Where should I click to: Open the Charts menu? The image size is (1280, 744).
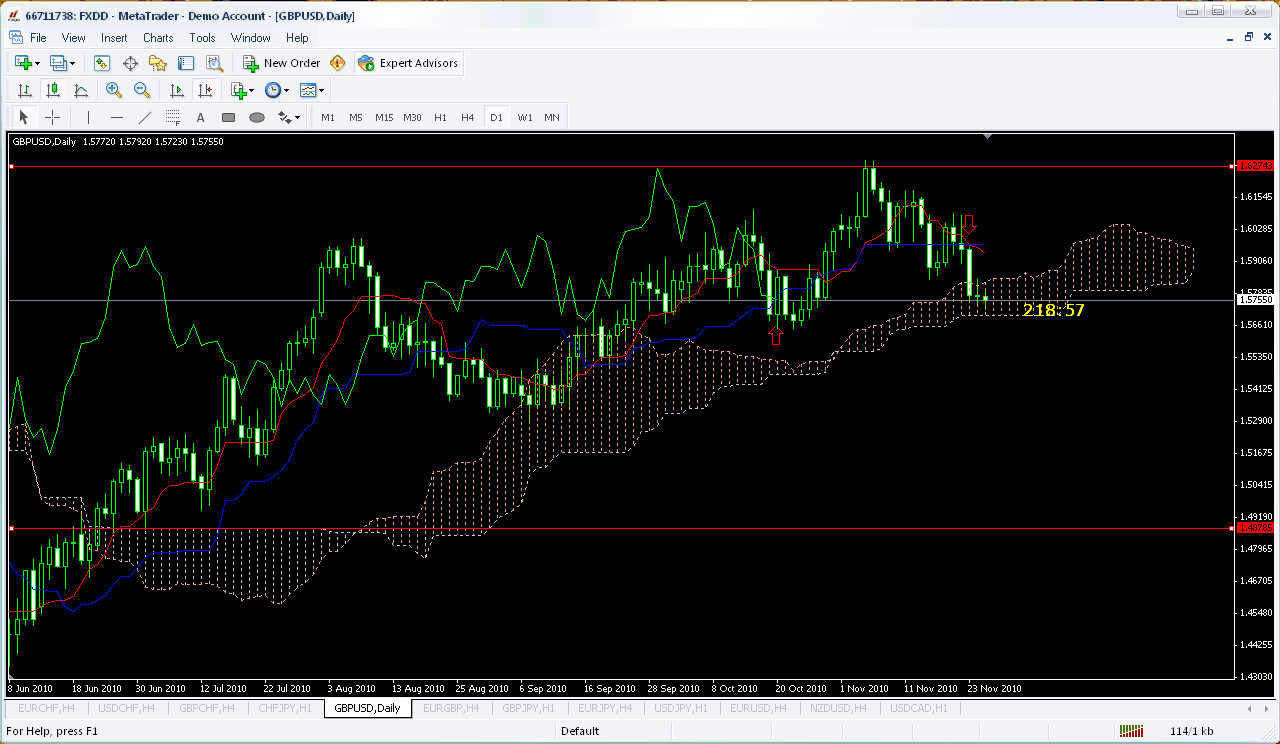(158, 38)
